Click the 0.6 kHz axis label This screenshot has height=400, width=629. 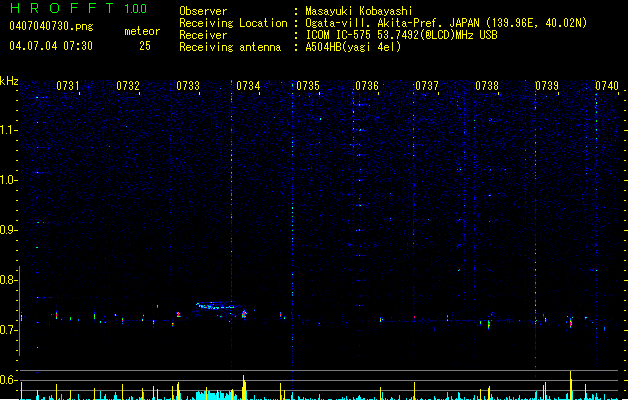pos(9,380)
